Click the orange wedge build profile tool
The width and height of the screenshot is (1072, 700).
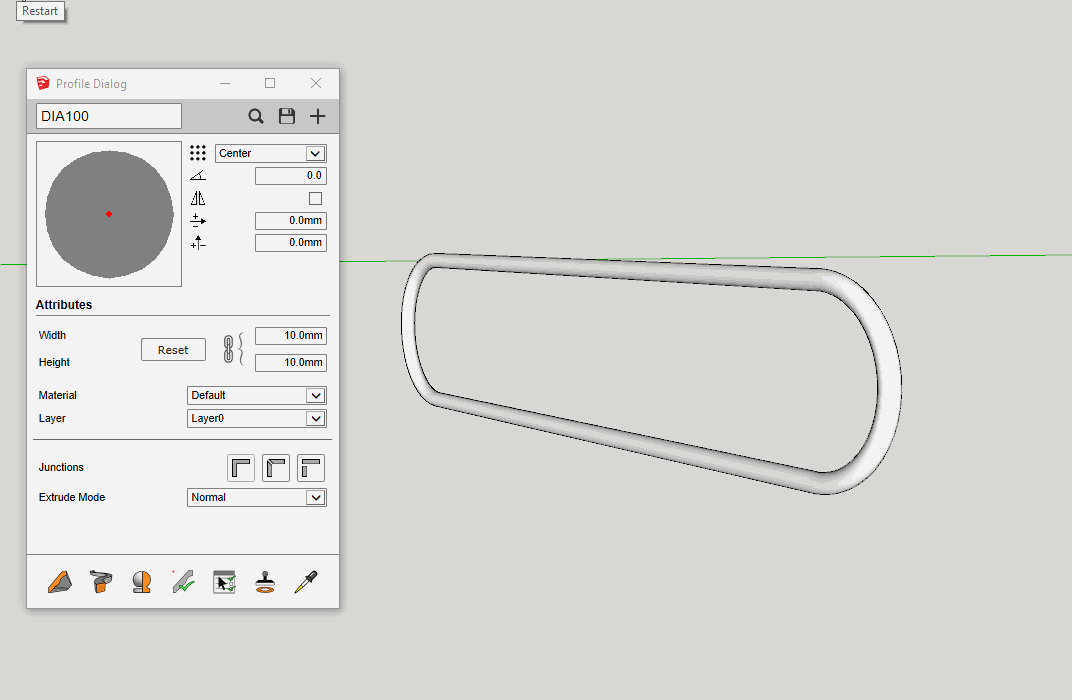pyautogui.click(x=59, y=582)
